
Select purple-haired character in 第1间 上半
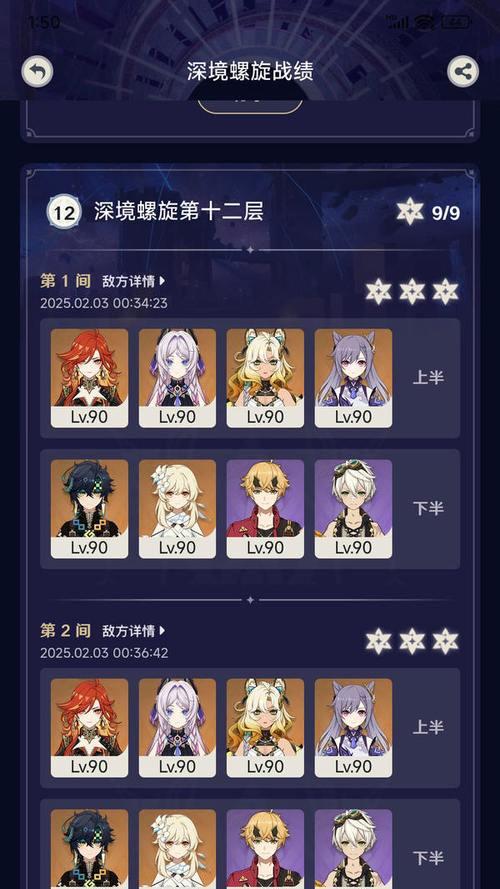(x=353, y=378)
